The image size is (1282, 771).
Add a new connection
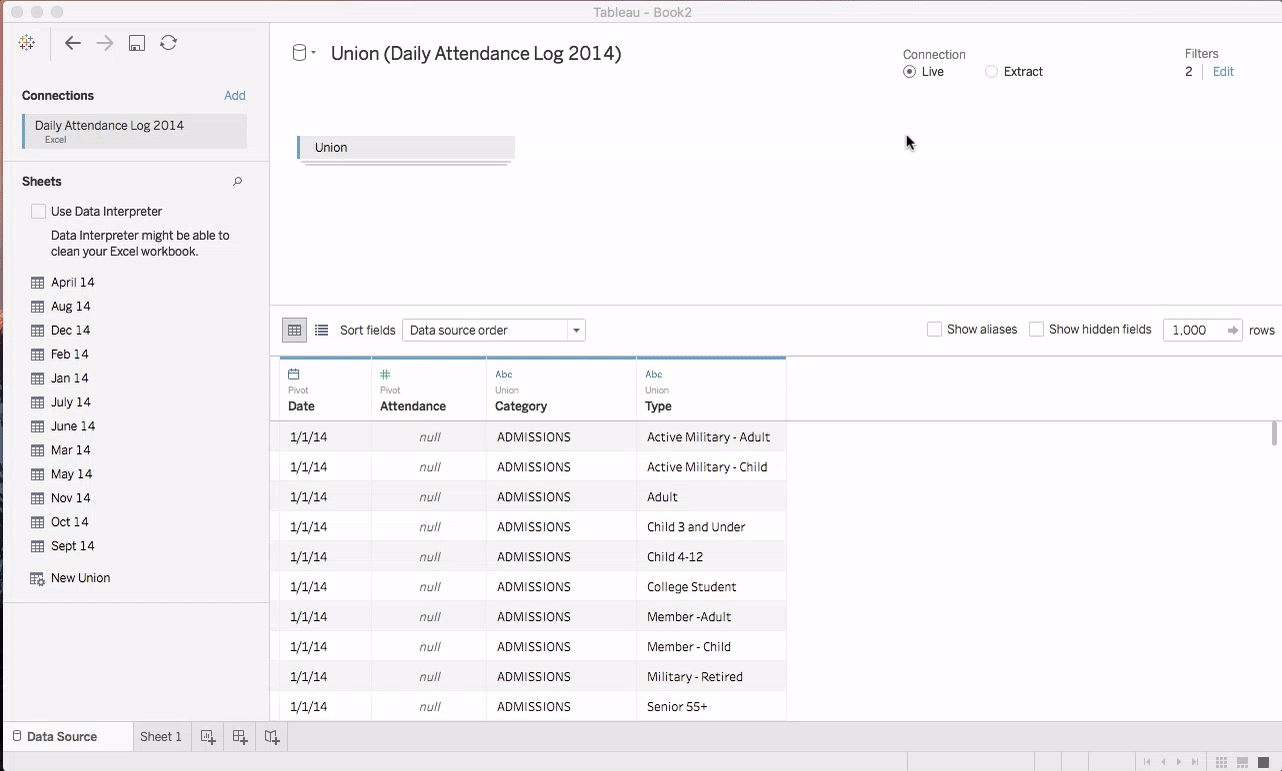pyautogui.click(x=235, y=96)
